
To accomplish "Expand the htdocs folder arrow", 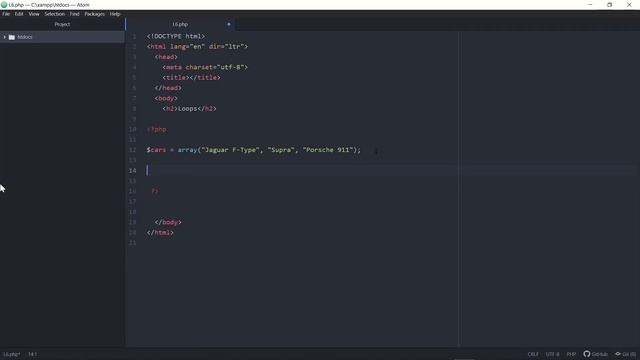I will [4, 37].
